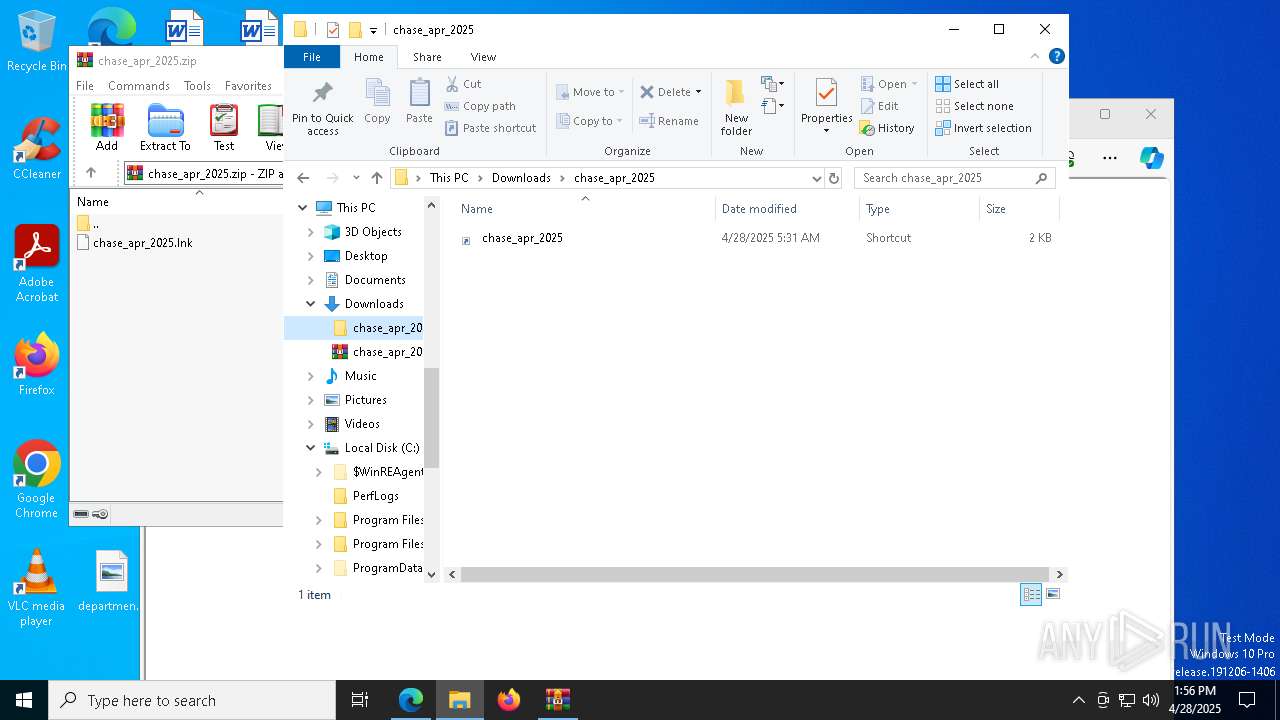1280x720 pixels.
Task: Open Explorer Help question mark icon
Action: (1057, 57)
